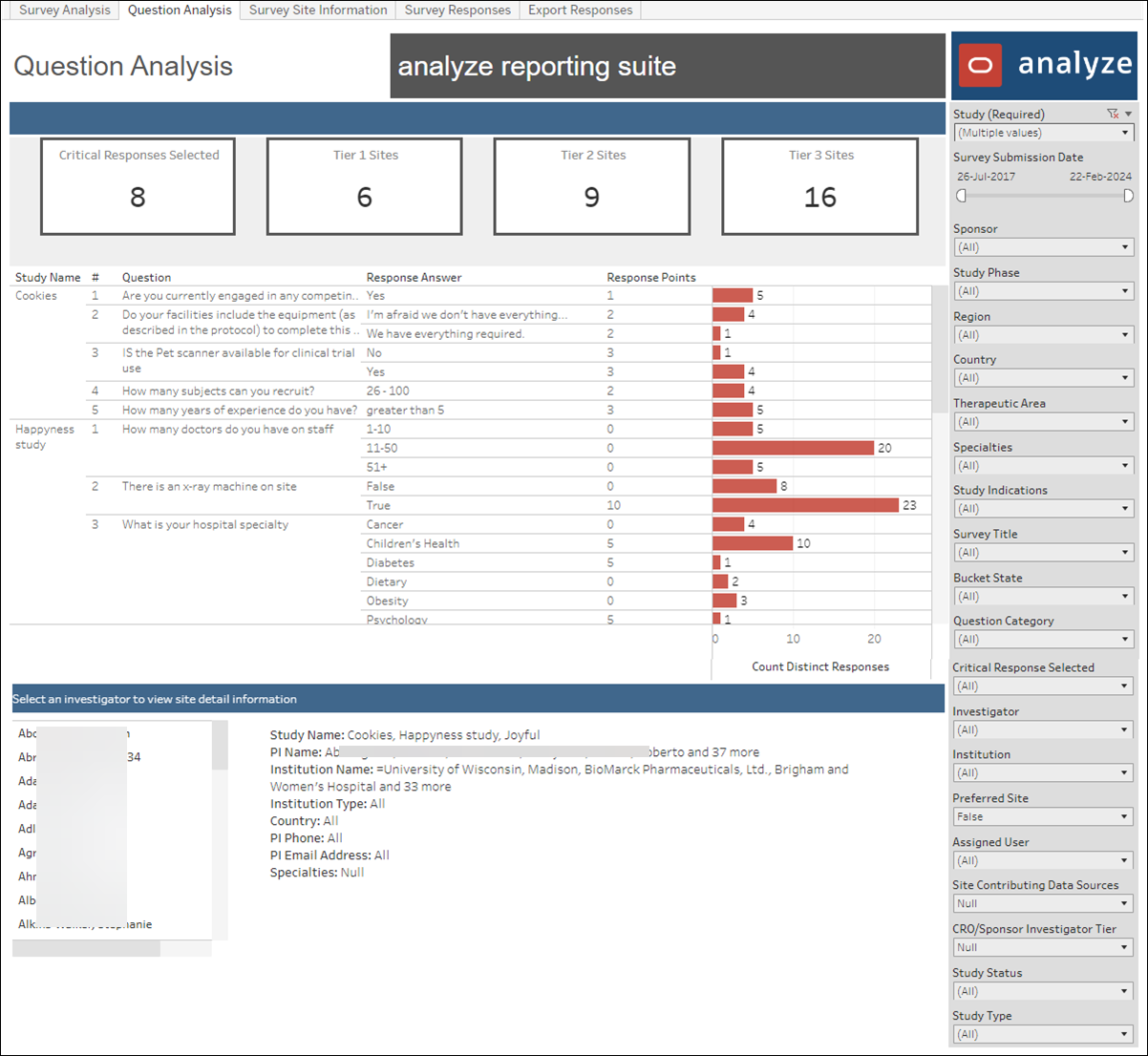Click the Tier 3 Sites card
Viewport: 1148px width, 1056px height.
click(820, 186)
